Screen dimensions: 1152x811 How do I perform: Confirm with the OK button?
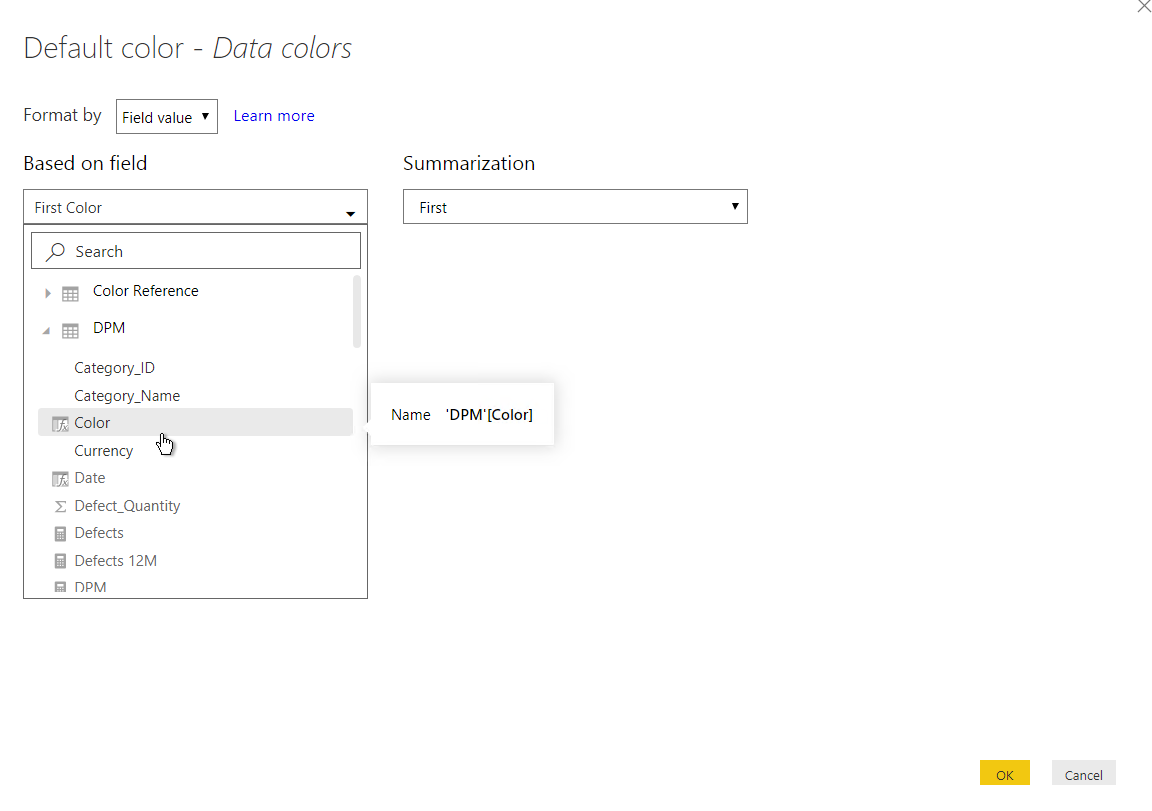[x=1004, y=774]
